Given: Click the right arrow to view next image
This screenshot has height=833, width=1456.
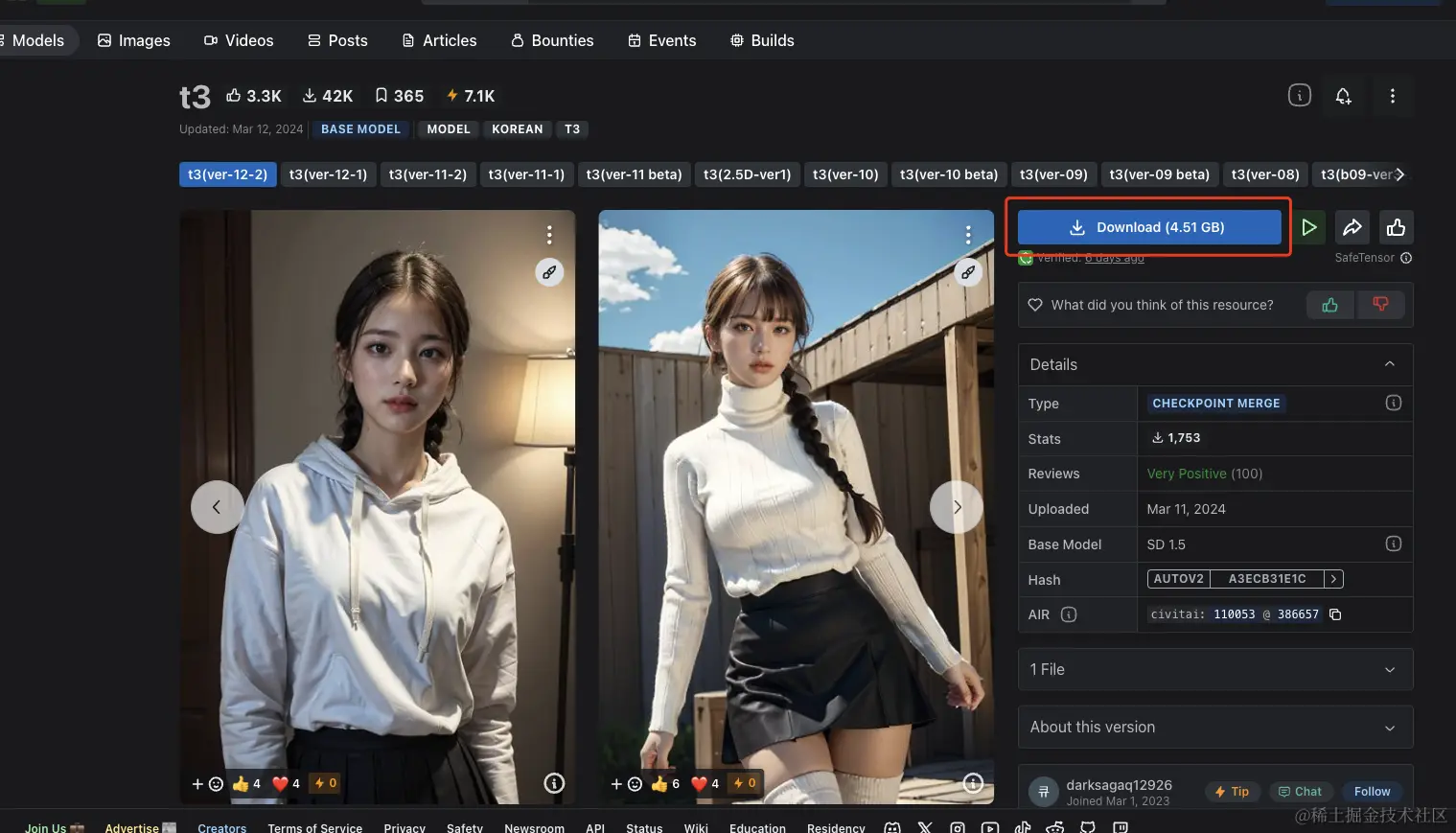Looking at the screenshot, I should (x=956, y=506).
